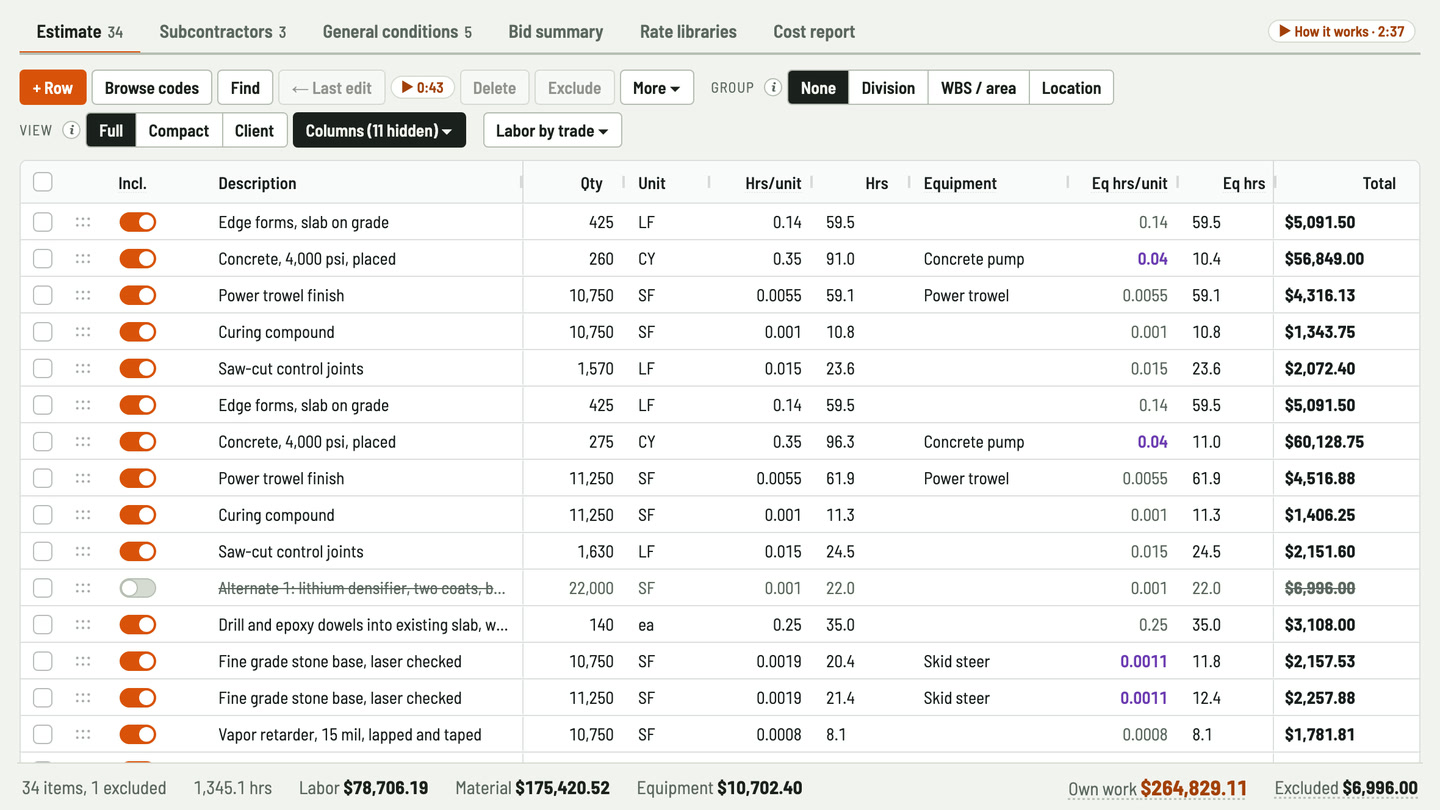
Task: Toggle Incl. switch for Edge forms first row
Action: (138, 222)
